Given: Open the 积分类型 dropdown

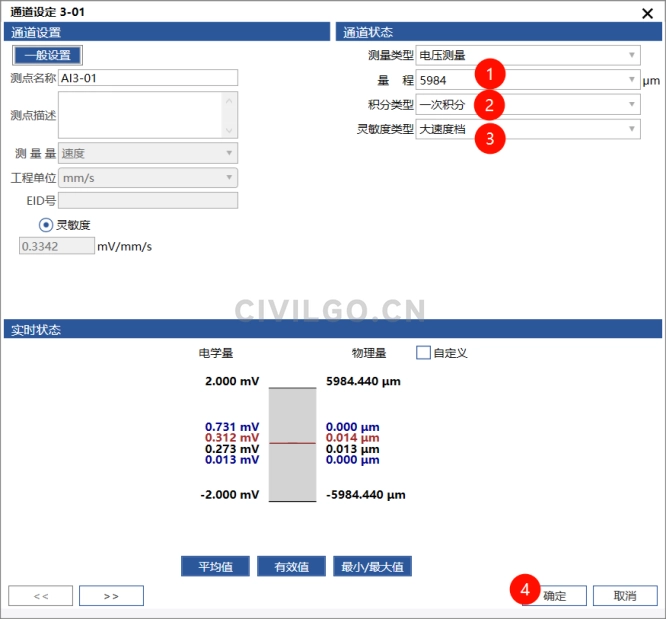Looking at the screenshot, I should [528, 104].
